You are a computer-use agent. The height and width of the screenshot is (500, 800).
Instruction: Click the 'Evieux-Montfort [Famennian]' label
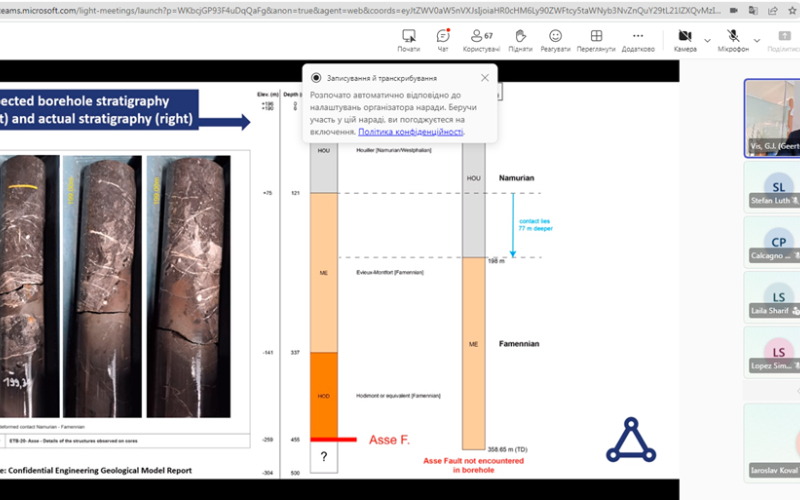pyautogui.click(x=390, y=272)
